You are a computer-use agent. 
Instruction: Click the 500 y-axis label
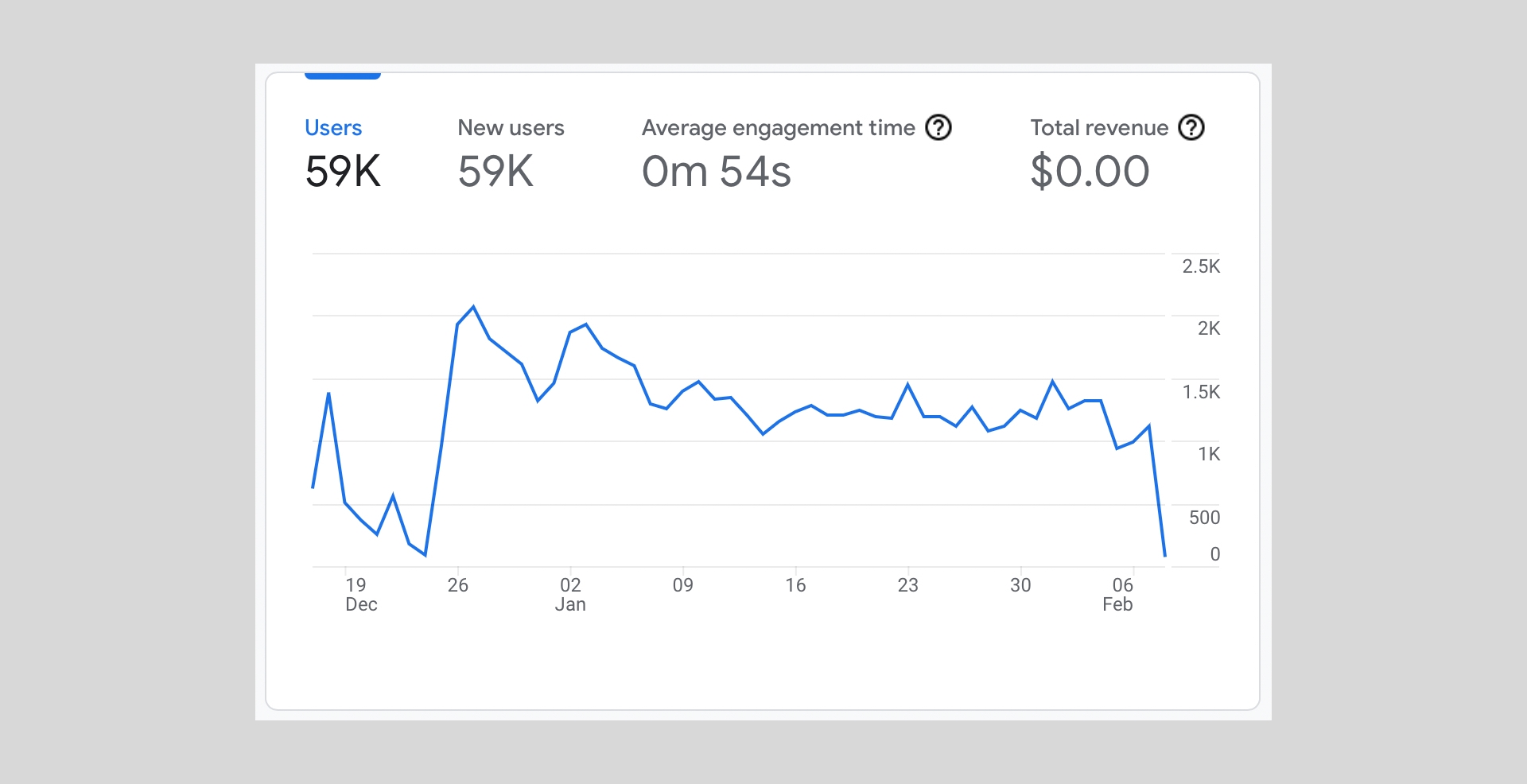pyautogui.click(x=1203, y=518)
